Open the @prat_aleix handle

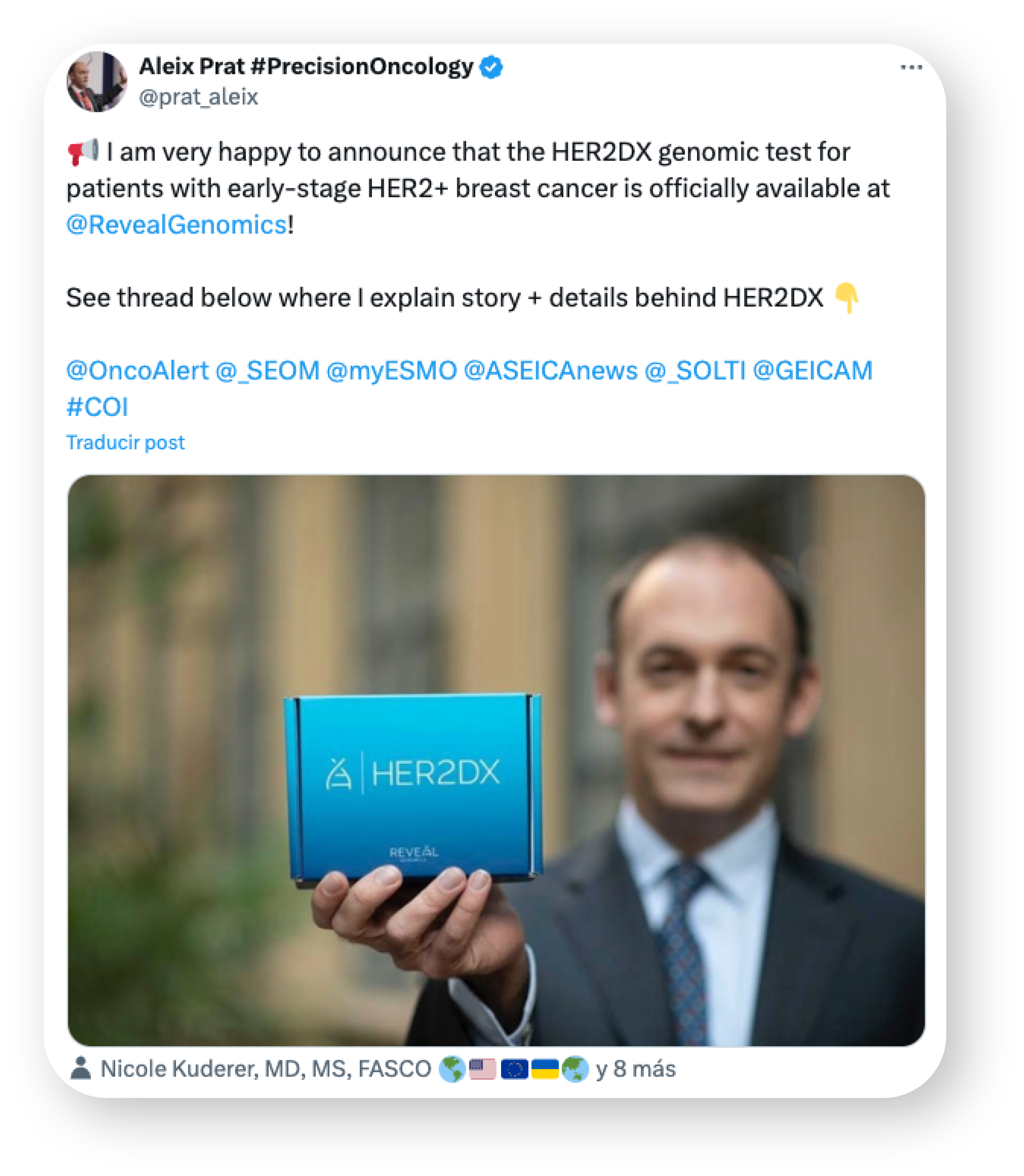click(x=198, y=97)
